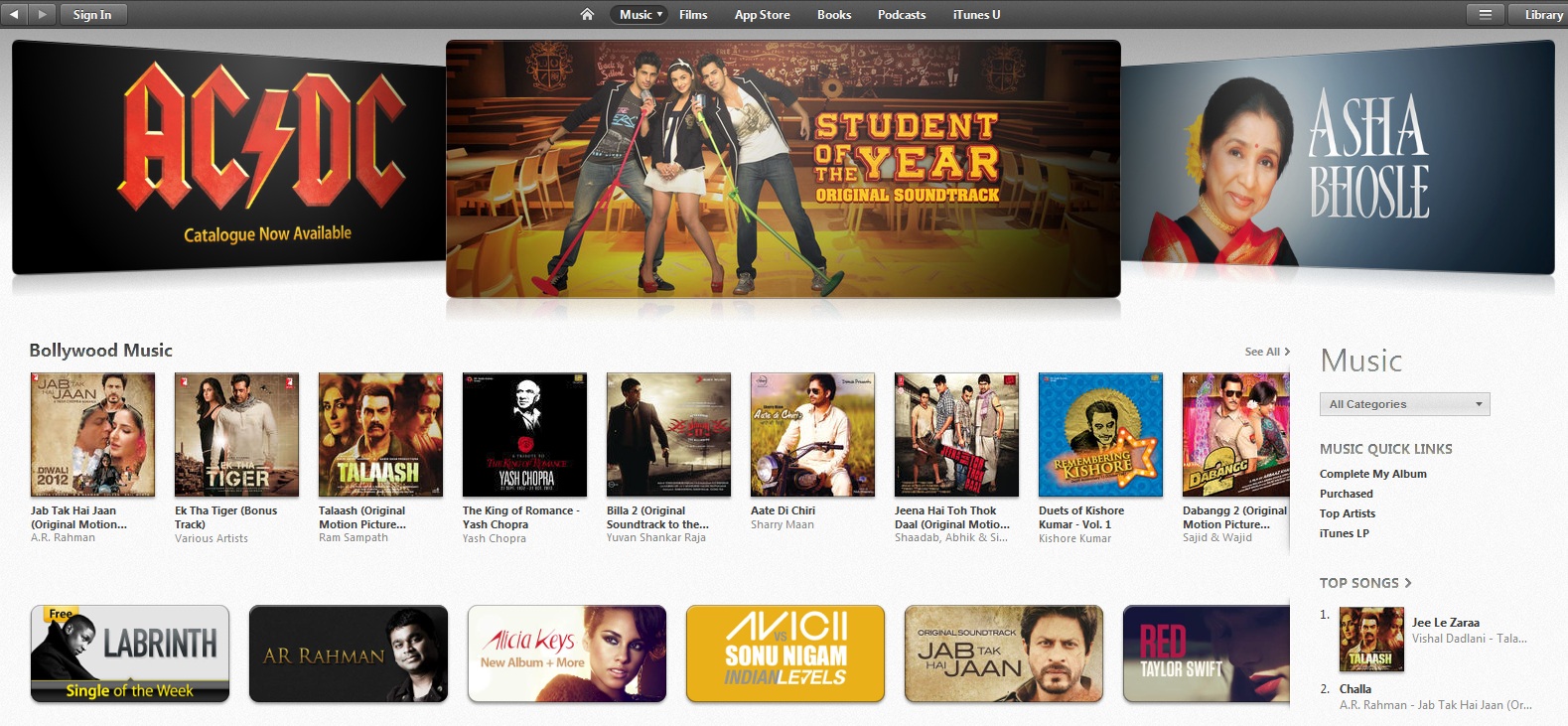Switch to the Books section

[x=834, y=15]
